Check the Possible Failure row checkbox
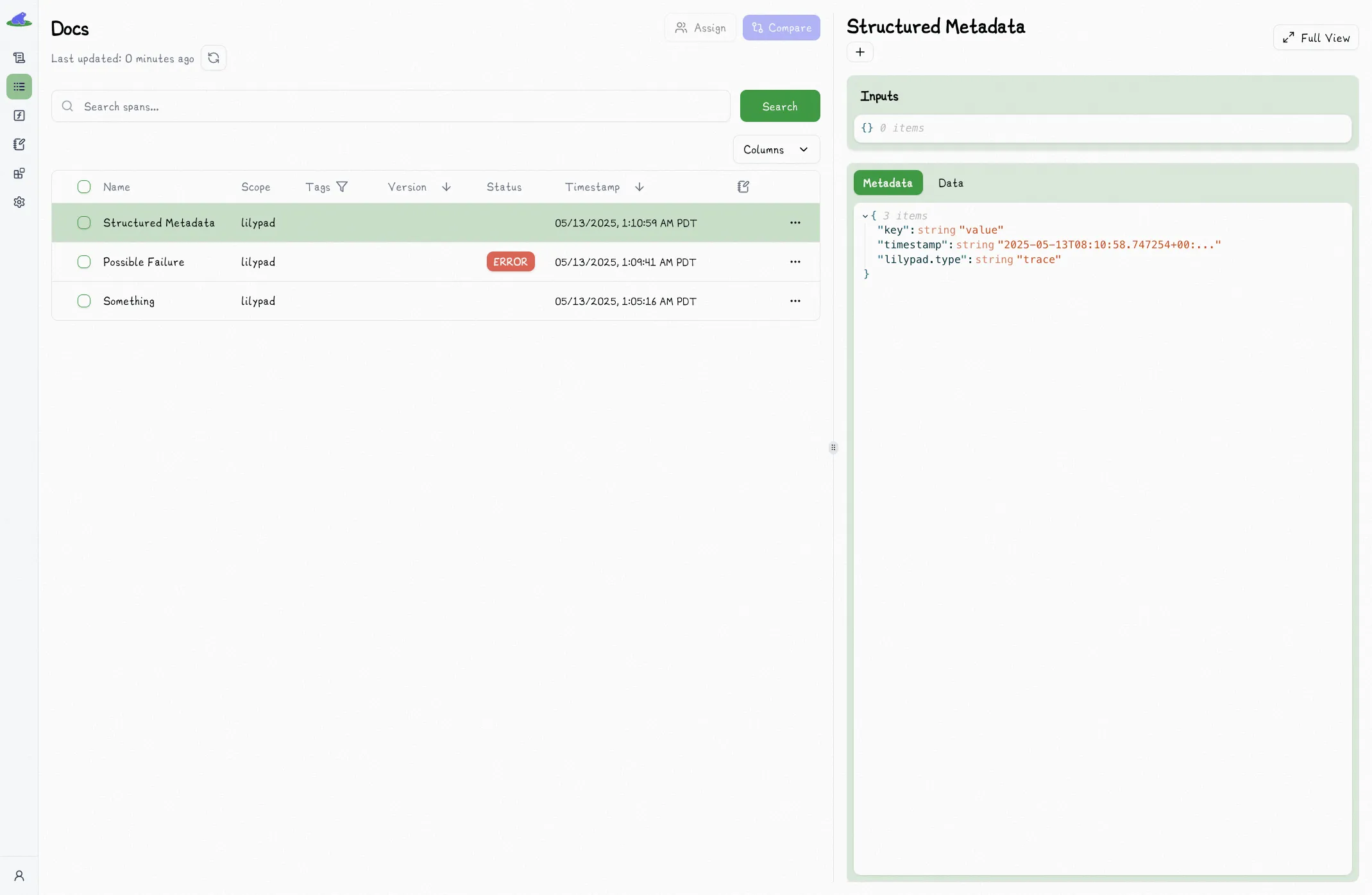 pos(84,262)
